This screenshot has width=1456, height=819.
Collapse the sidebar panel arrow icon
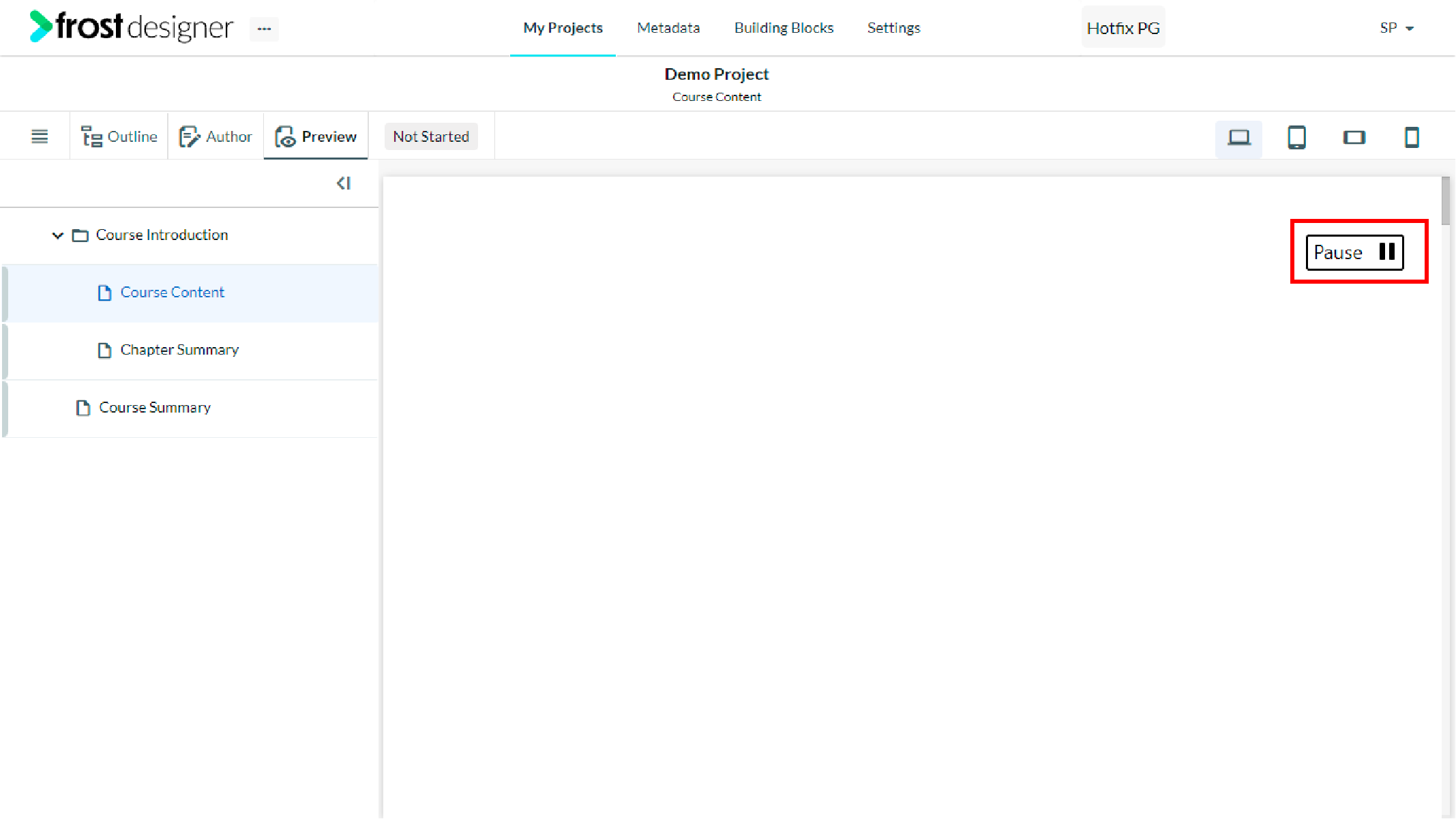[x=344, y=183]
